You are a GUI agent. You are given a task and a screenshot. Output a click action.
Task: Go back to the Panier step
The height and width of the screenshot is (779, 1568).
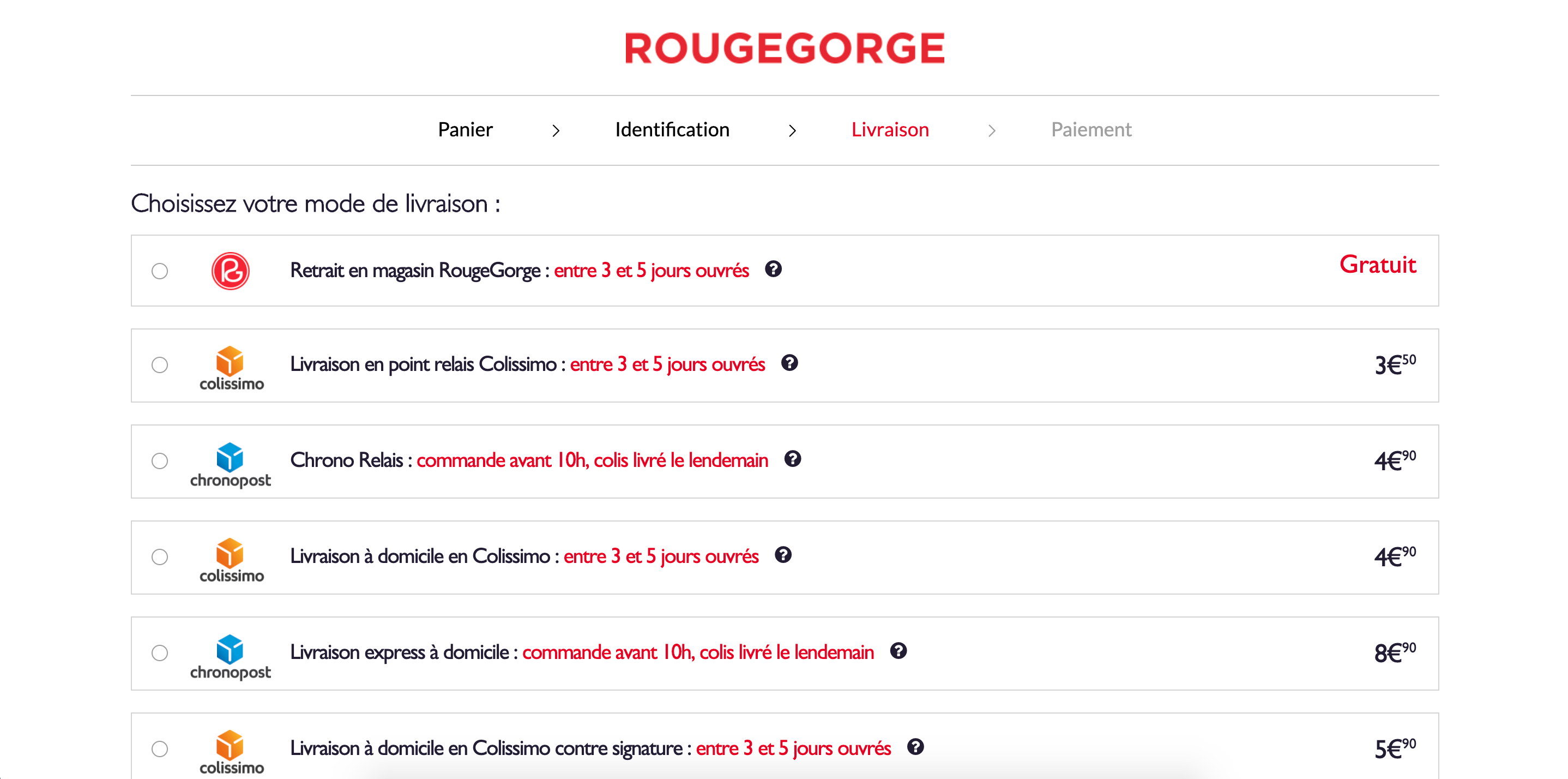[465, 130]
